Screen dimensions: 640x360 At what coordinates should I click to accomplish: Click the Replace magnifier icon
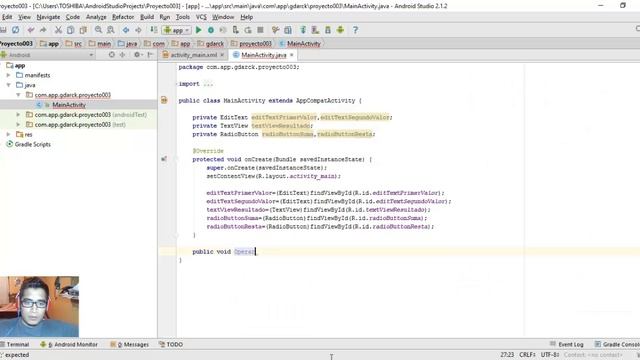coord(111,30)
